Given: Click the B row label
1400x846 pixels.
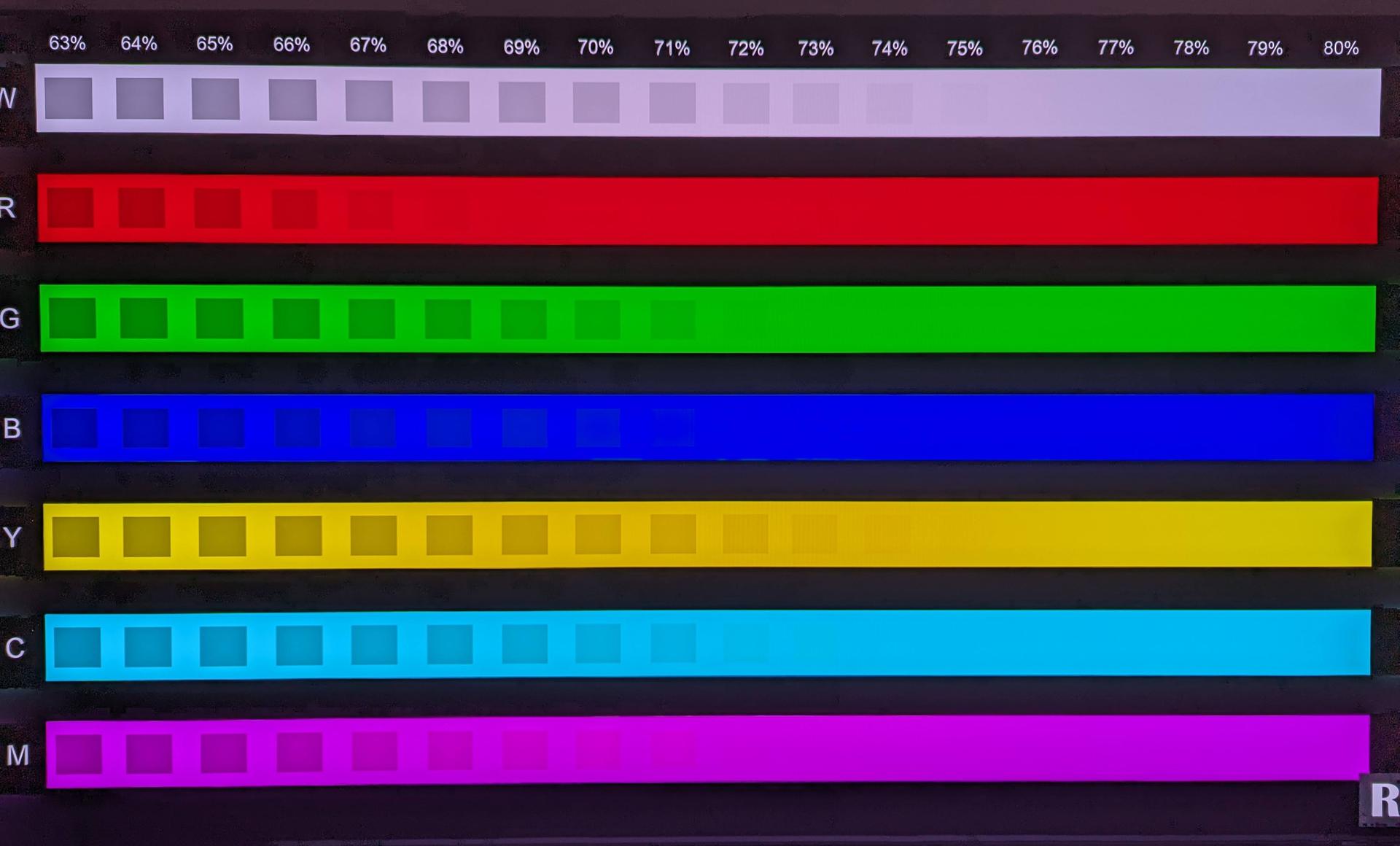Looking at the screenshot, I should click(12, 428).
